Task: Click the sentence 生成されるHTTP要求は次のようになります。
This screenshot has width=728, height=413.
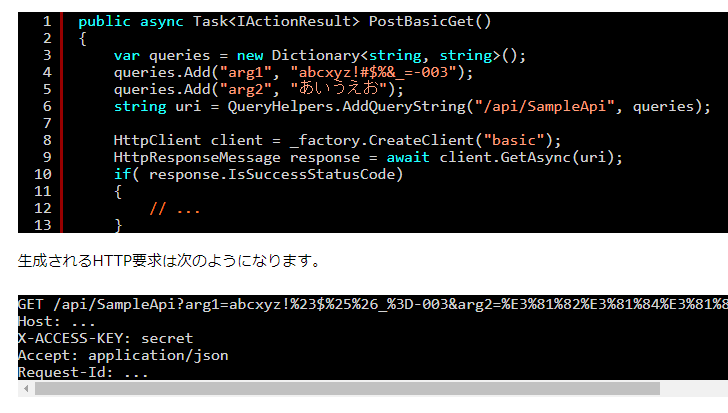Action: click(169, 261)
